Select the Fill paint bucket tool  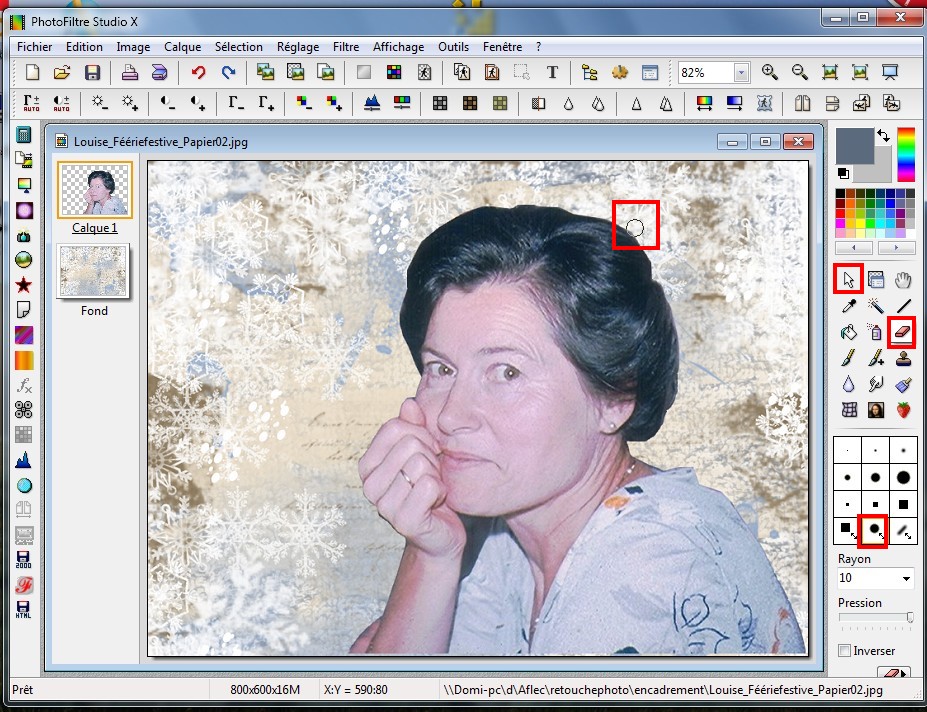click(x=848, y=332)
